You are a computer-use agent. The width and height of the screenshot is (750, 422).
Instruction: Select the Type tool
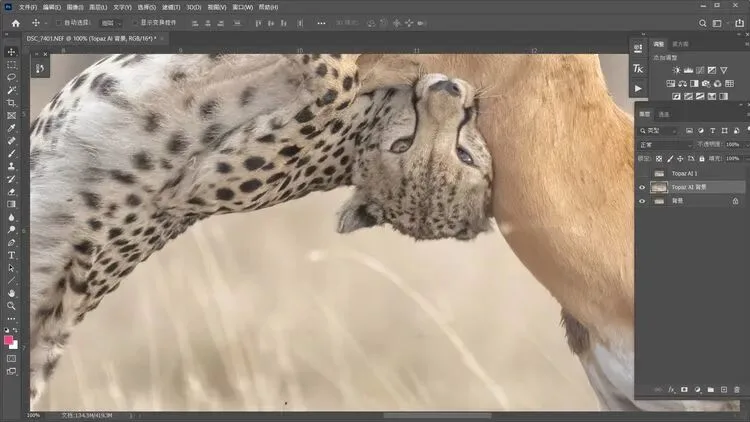tap(11, 255)
